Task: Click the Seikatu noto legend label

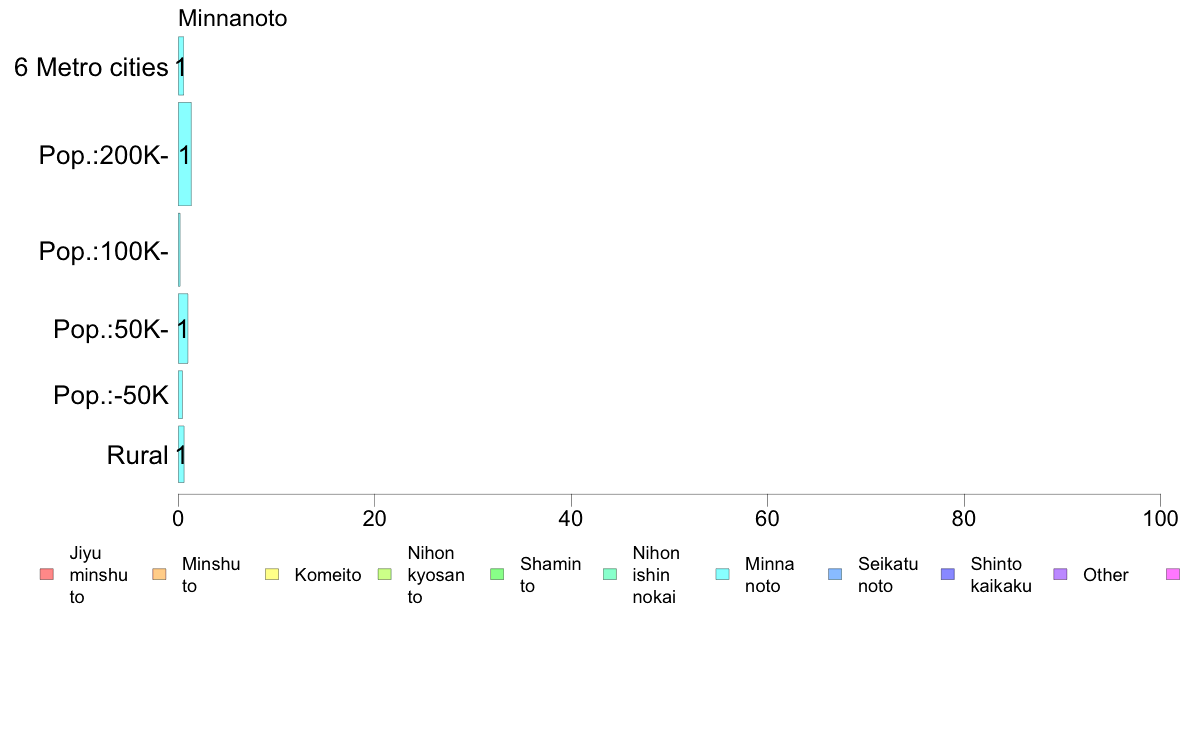Action: pos(888,575)
